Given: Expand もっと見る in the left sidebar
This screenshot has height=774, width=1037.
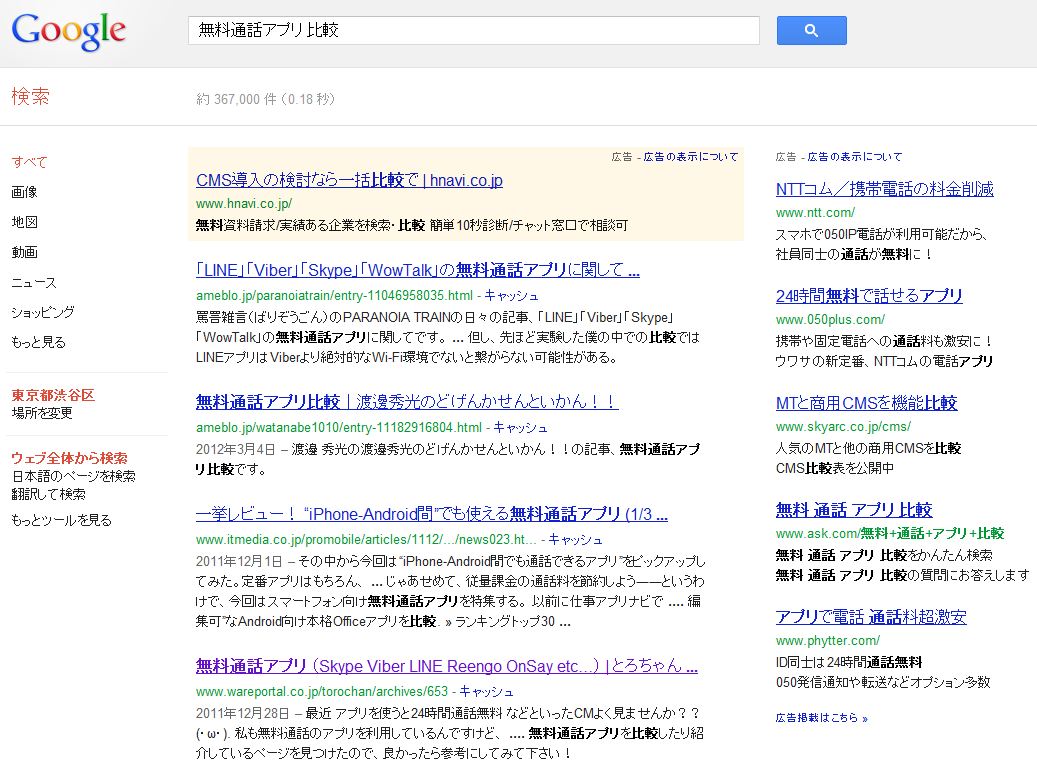Looking at the screenshot, I should pyautogui.click(x=38, y=342).
